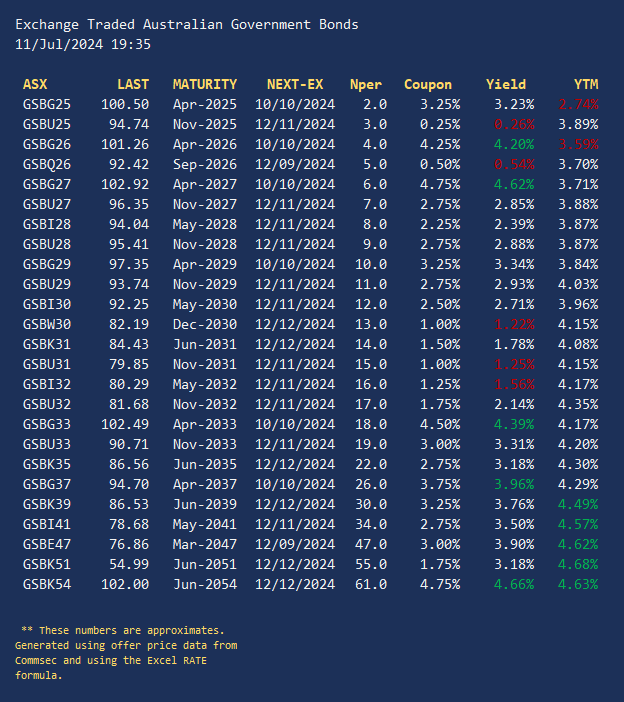Click the Exchange Traded Australian Government Bonds title
Image resolution: width=624 pixels, height=702 pixels.
click(186, 24)
